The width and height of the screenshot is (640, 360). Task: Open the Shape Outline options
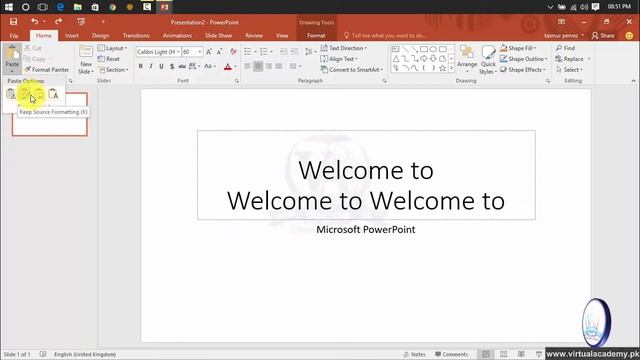click(524, 59)
